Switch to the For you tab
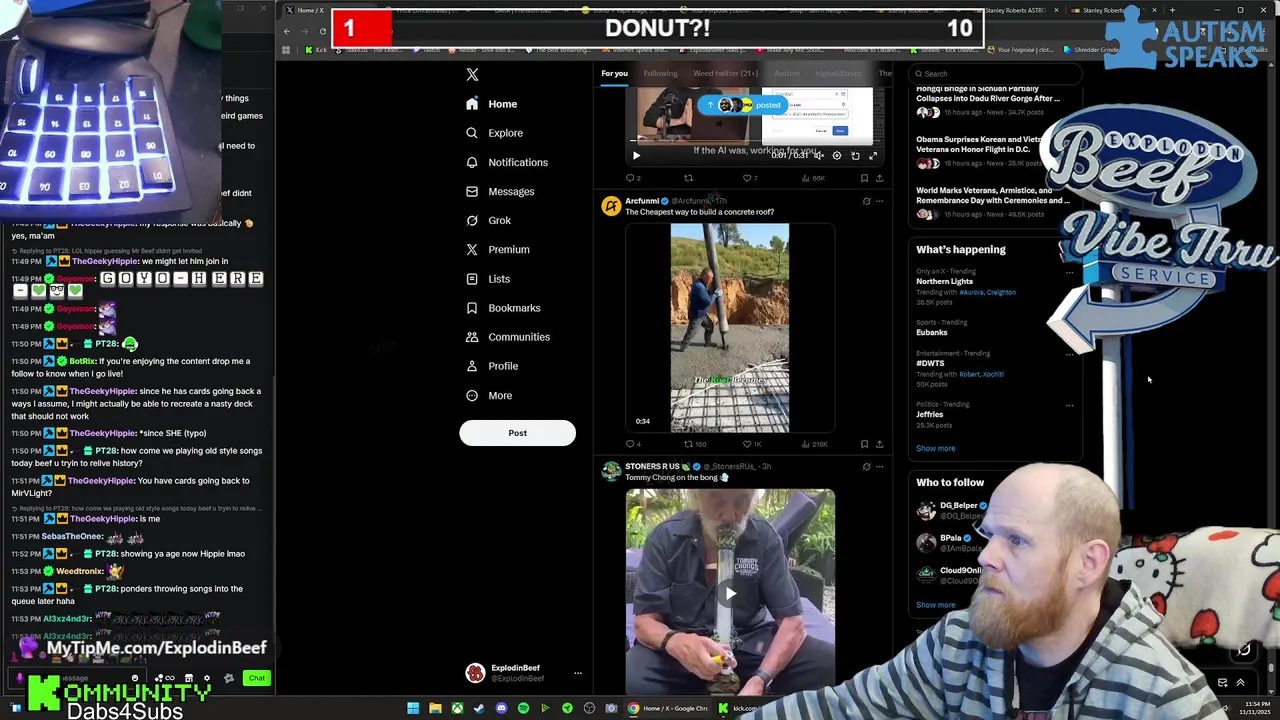 (614, 73)
